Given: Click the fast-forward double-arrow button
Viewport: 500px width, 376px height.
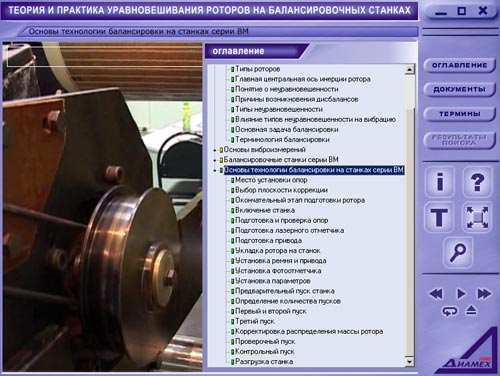Looking at the screenshot, I should [484, 294].
